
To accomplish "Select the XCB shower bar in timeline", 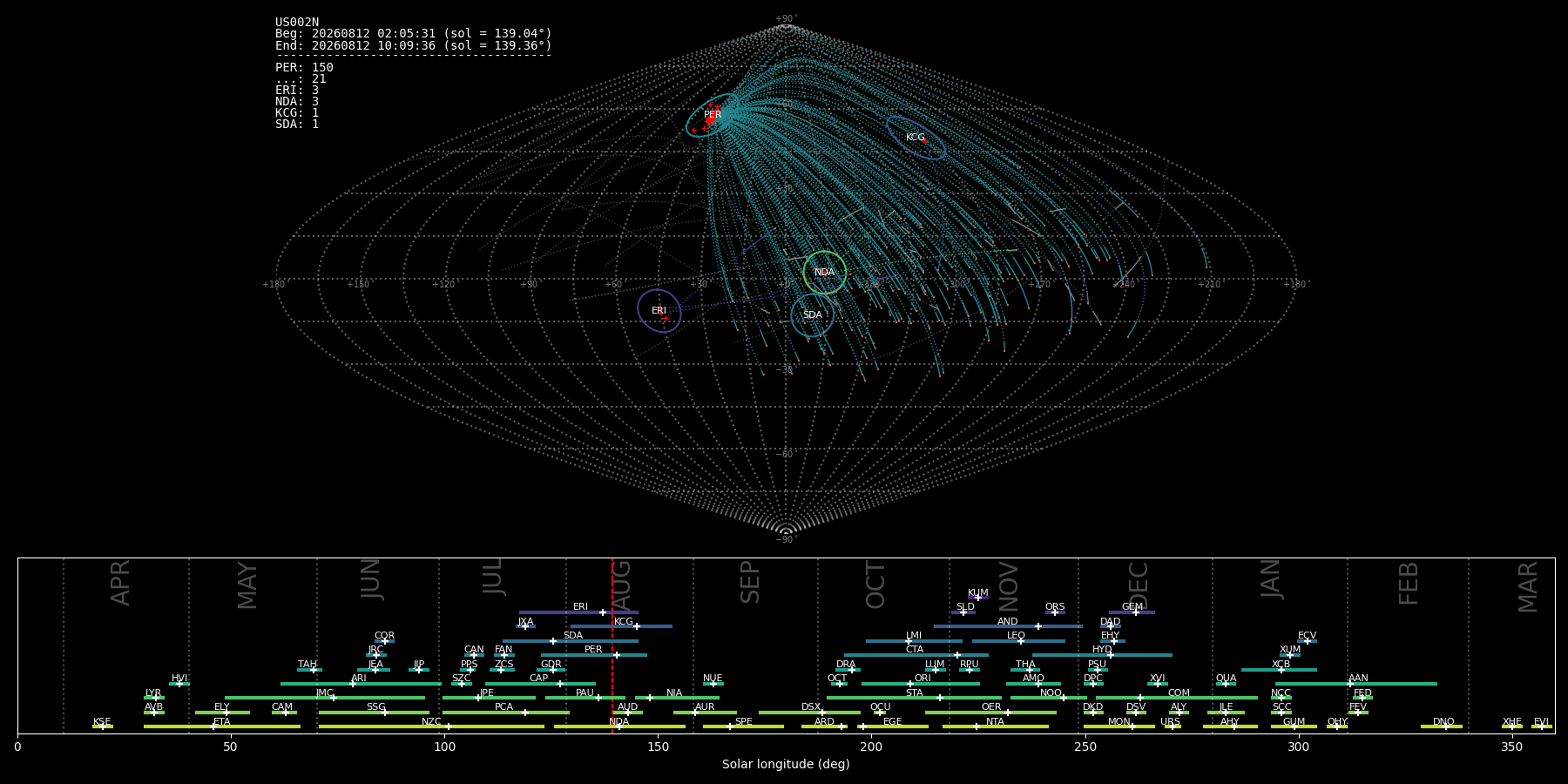I will 1279,670.
